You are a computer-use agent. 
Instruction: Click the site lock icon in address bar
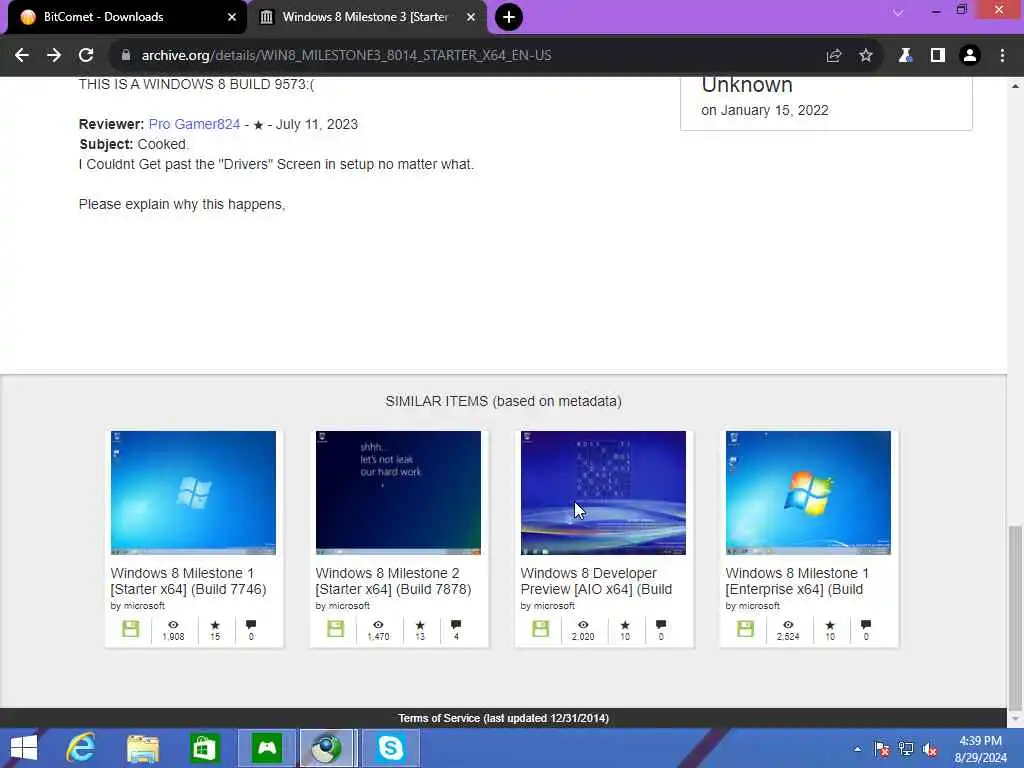tap(126, 56)
